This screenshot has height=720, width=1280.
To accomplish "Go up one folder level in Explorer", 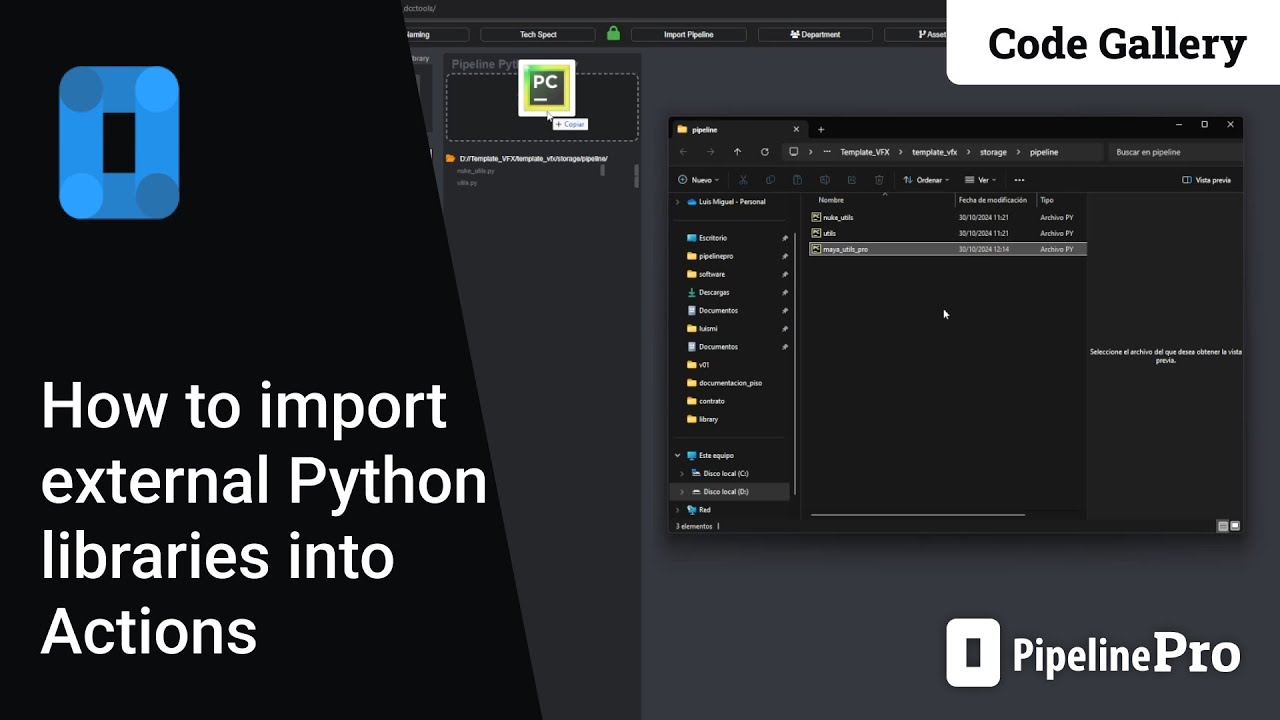I will pos(737,152).
